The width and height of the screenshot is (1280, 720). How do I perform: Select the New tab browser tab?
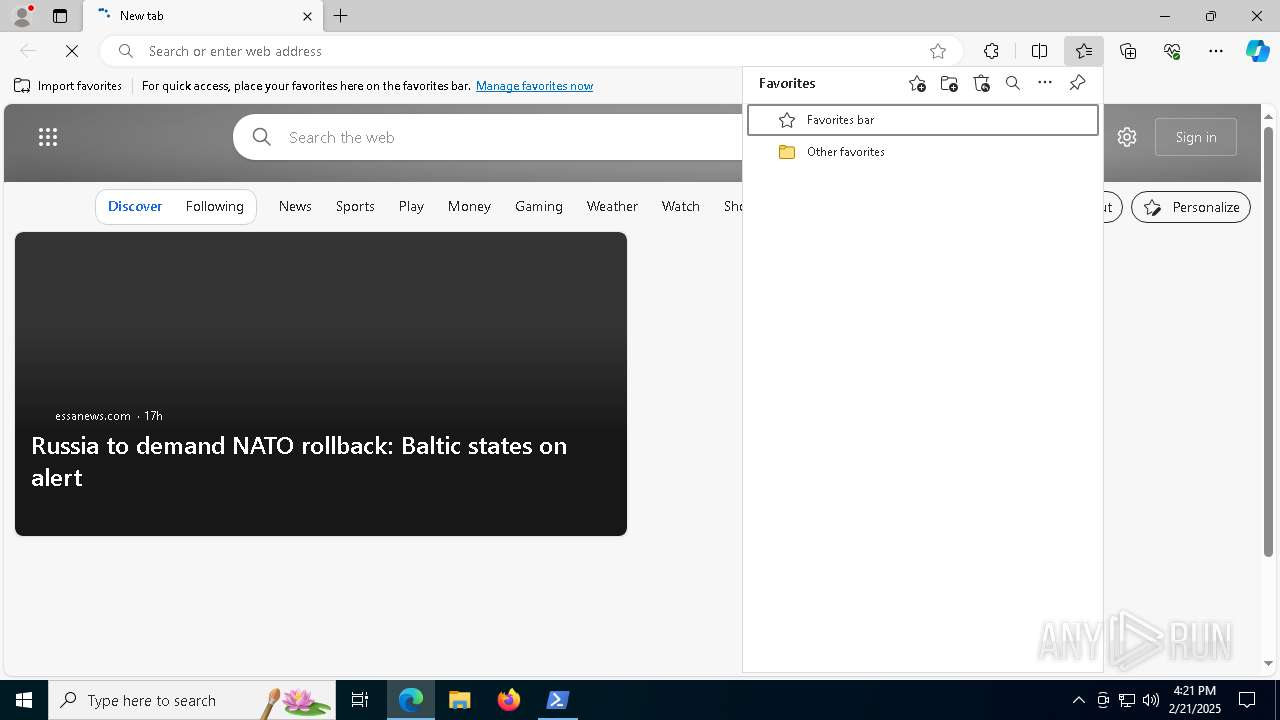(x=204, y=16)
